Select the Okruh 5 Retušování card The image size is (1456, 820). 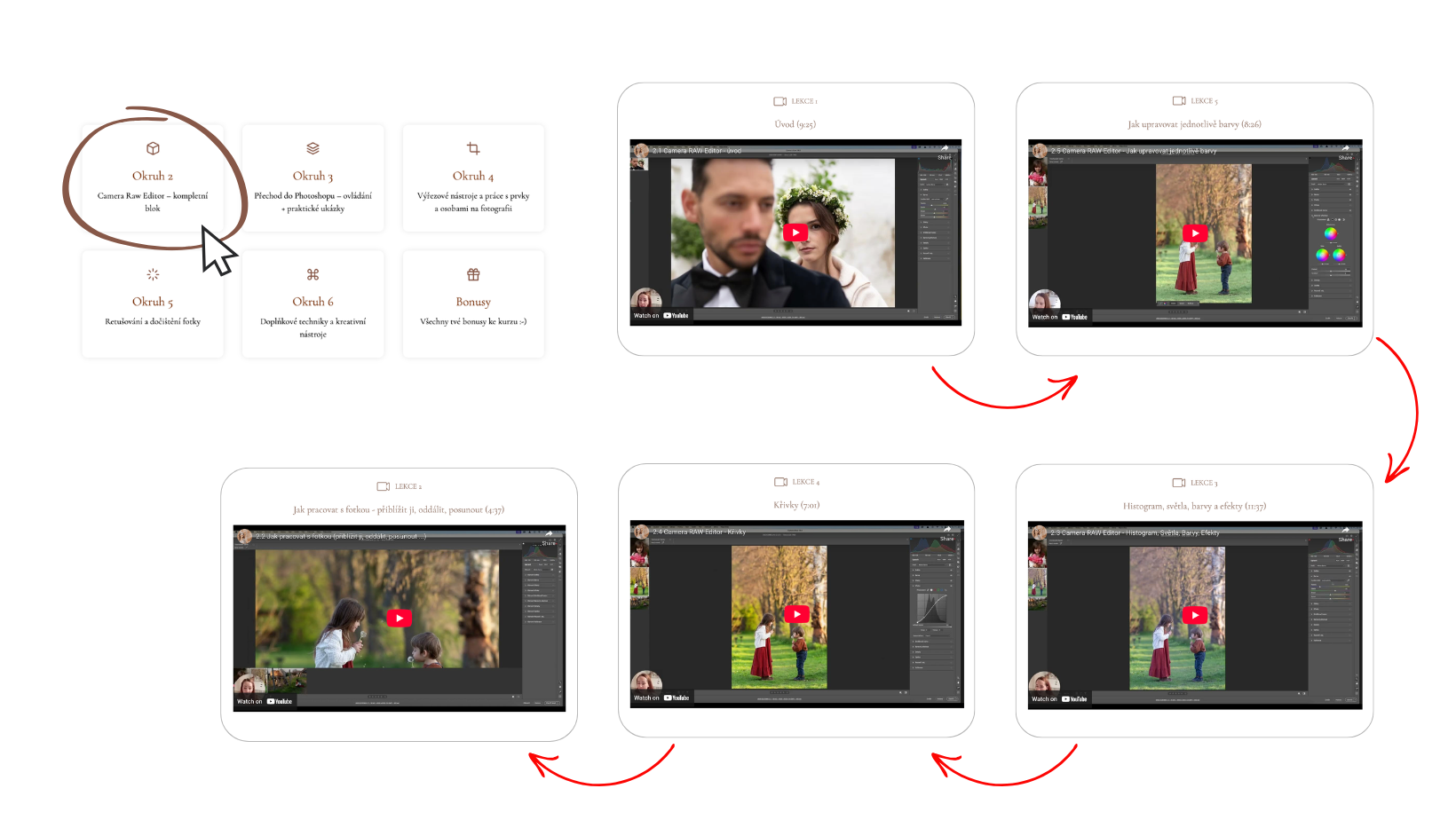coord(153,304)
